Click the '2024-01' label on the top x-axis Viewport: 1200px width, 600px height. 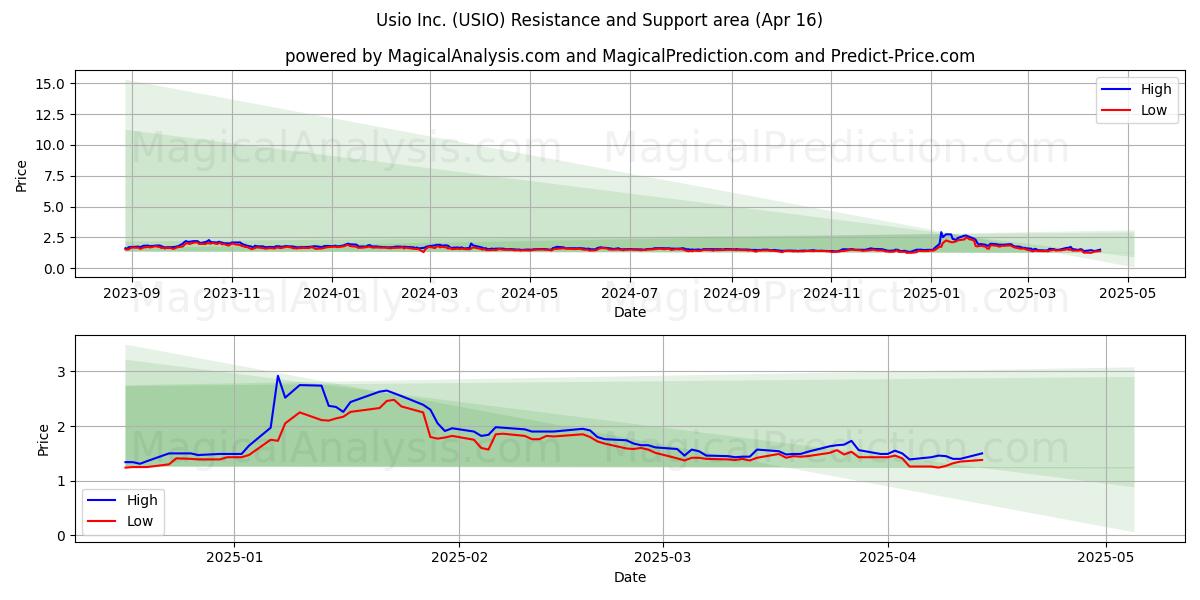(331, 293)
